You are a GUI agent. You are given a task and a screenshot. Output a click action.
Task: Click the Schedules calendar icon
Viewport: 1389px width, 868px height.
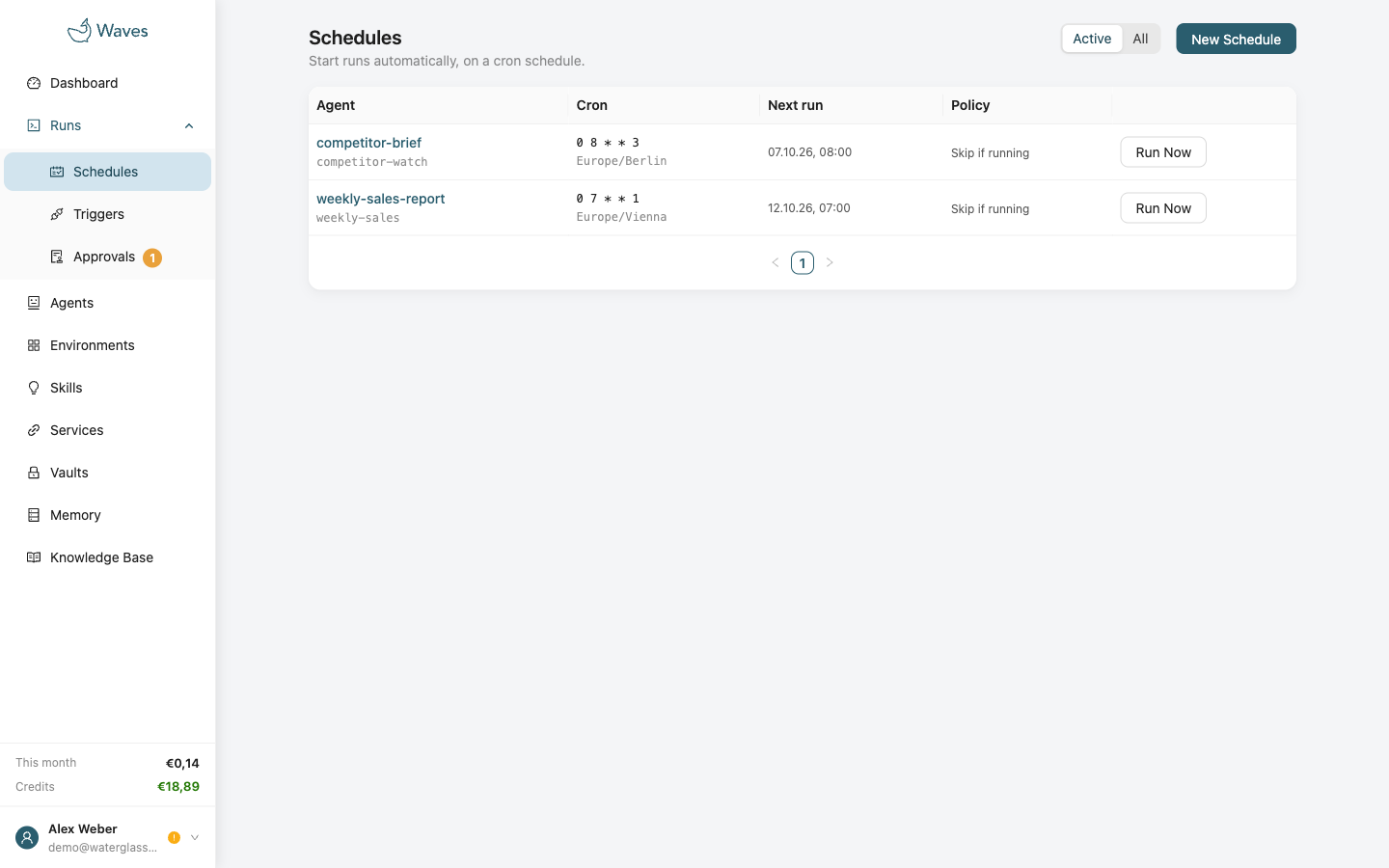[57, 172]
